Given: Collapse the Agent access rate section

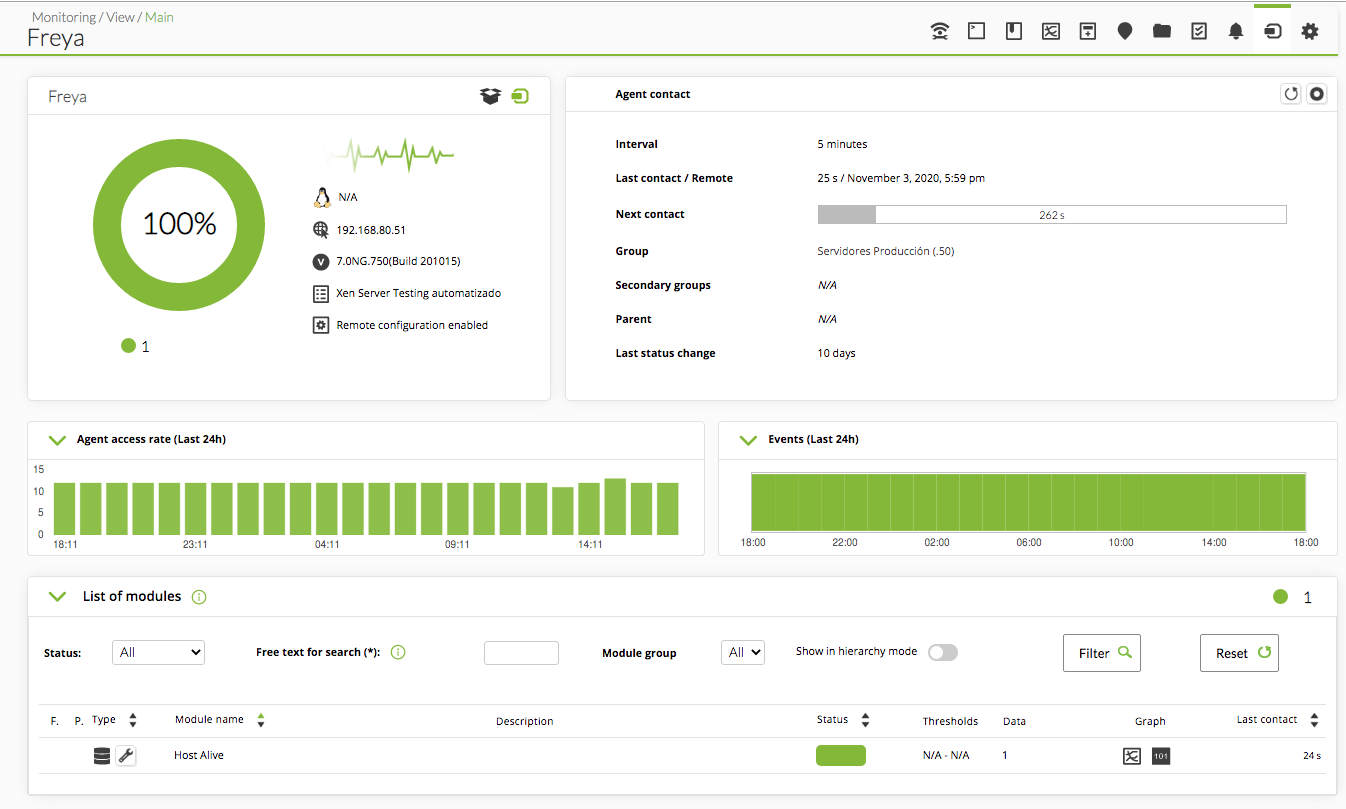Looking at the screenshot, I should pyautogui.click(x=58, y=440).
